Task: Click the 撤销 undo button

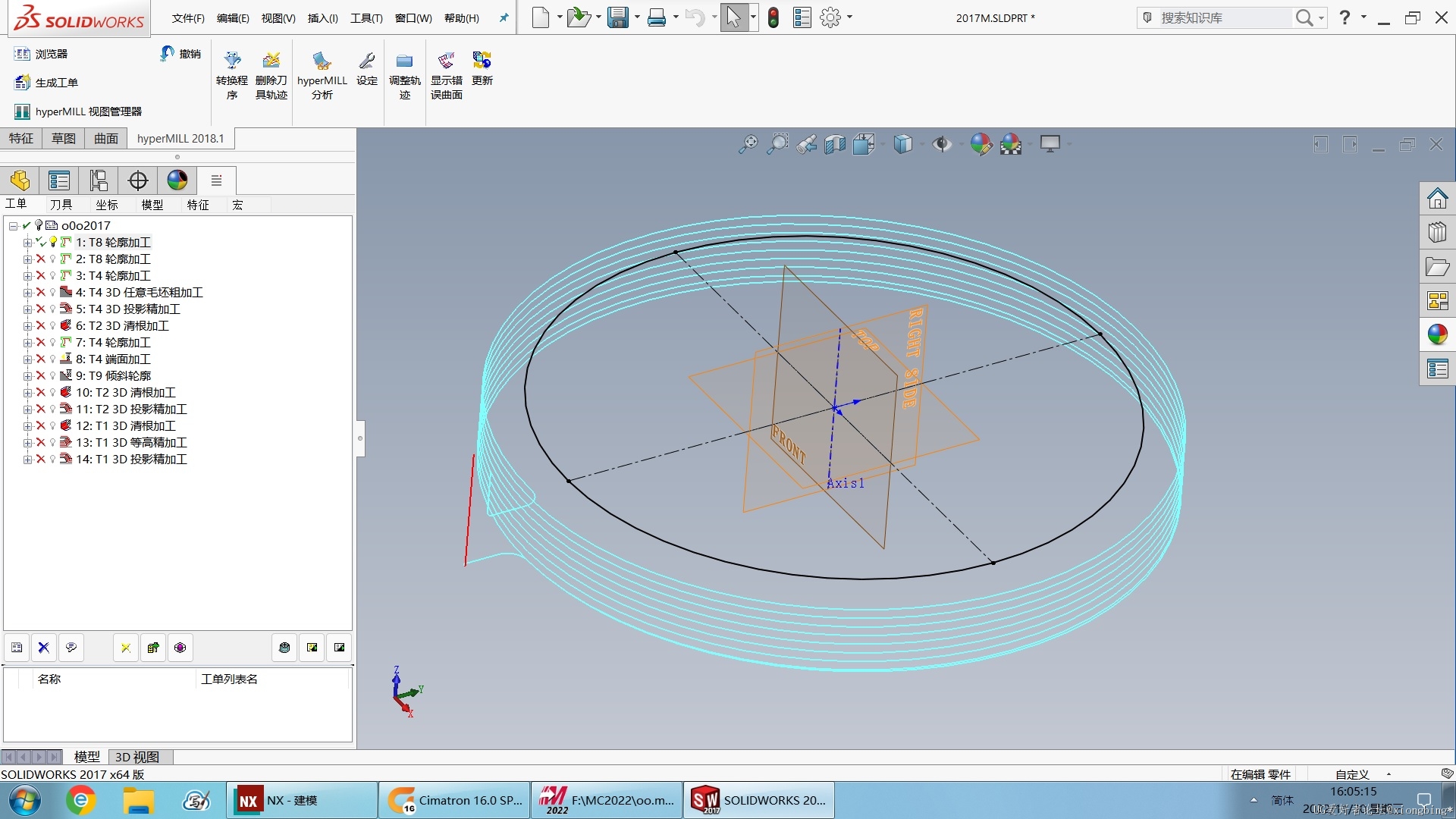Action: [180, 54]
